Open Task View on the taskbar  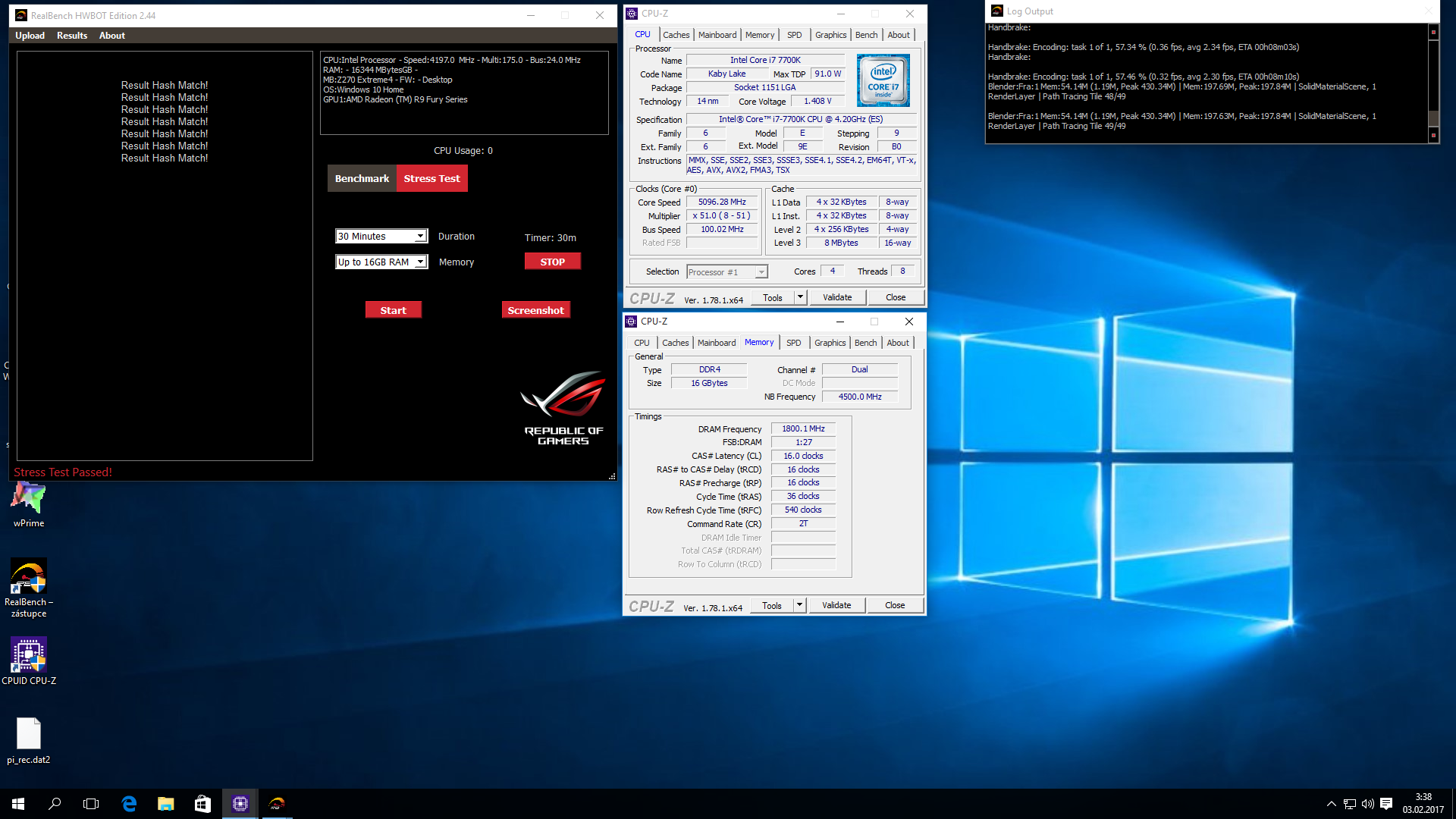coord(91,804)
